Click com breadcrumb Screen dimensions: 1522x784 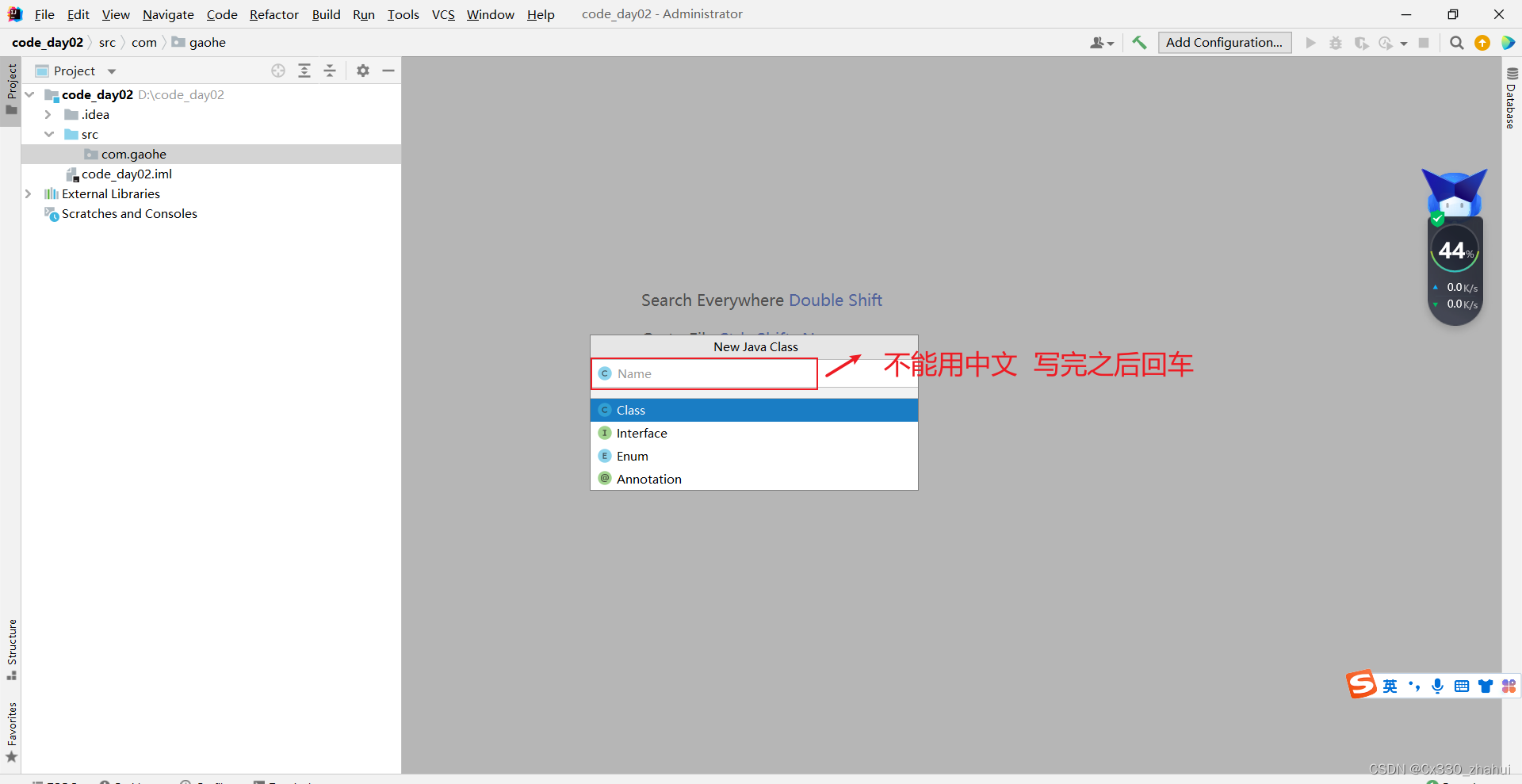point(143,42)
